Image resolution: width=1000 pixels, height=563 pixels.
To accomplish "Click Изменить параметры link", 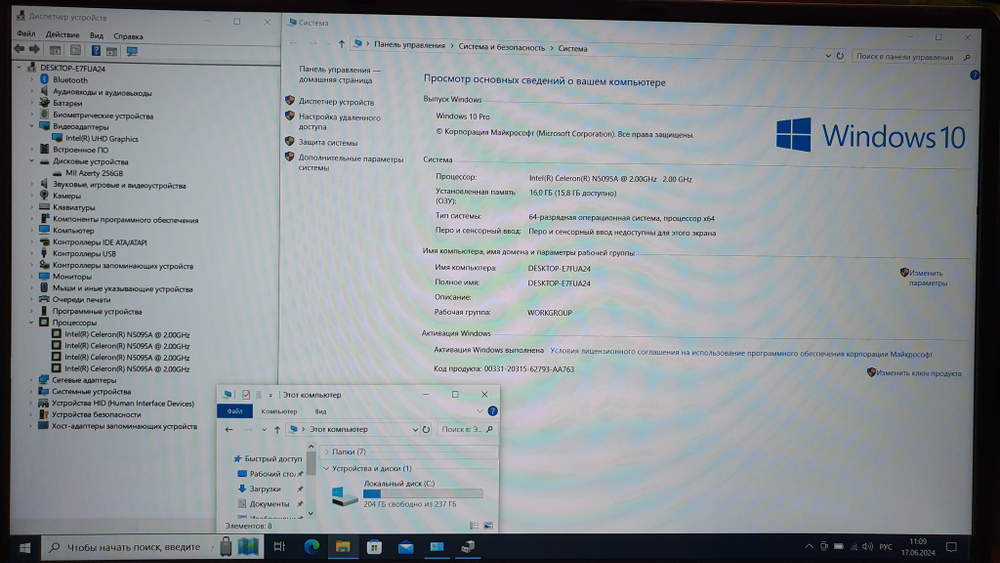I will (x=928, y=278).
